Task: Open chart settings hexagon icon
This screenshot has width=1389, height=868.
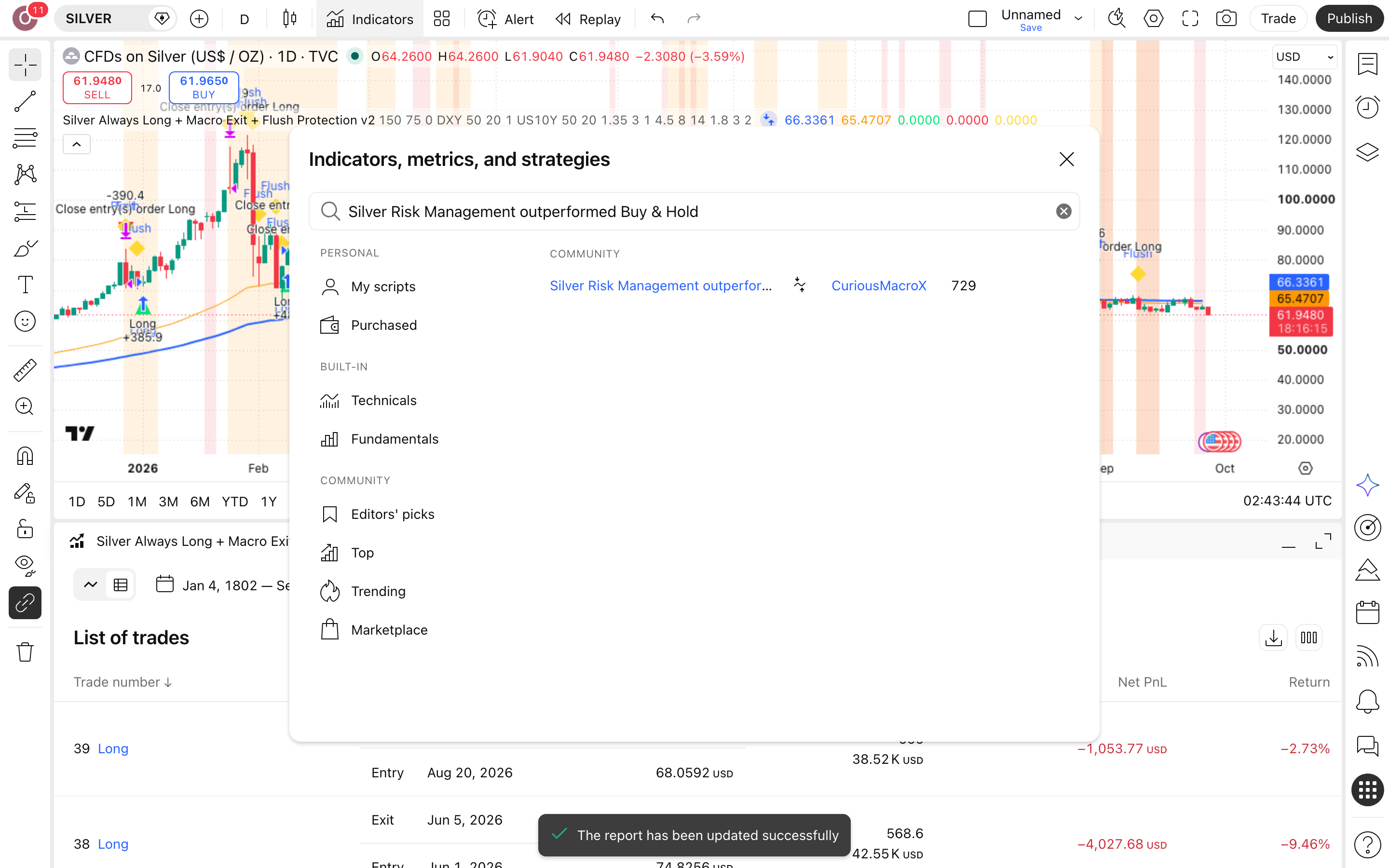Action: click(1153, 19)
